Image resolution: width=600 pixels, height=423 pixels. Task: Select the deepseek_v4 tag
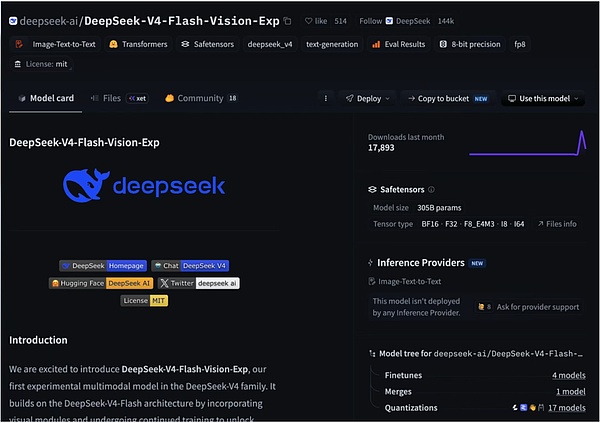[x=270, y=44]
